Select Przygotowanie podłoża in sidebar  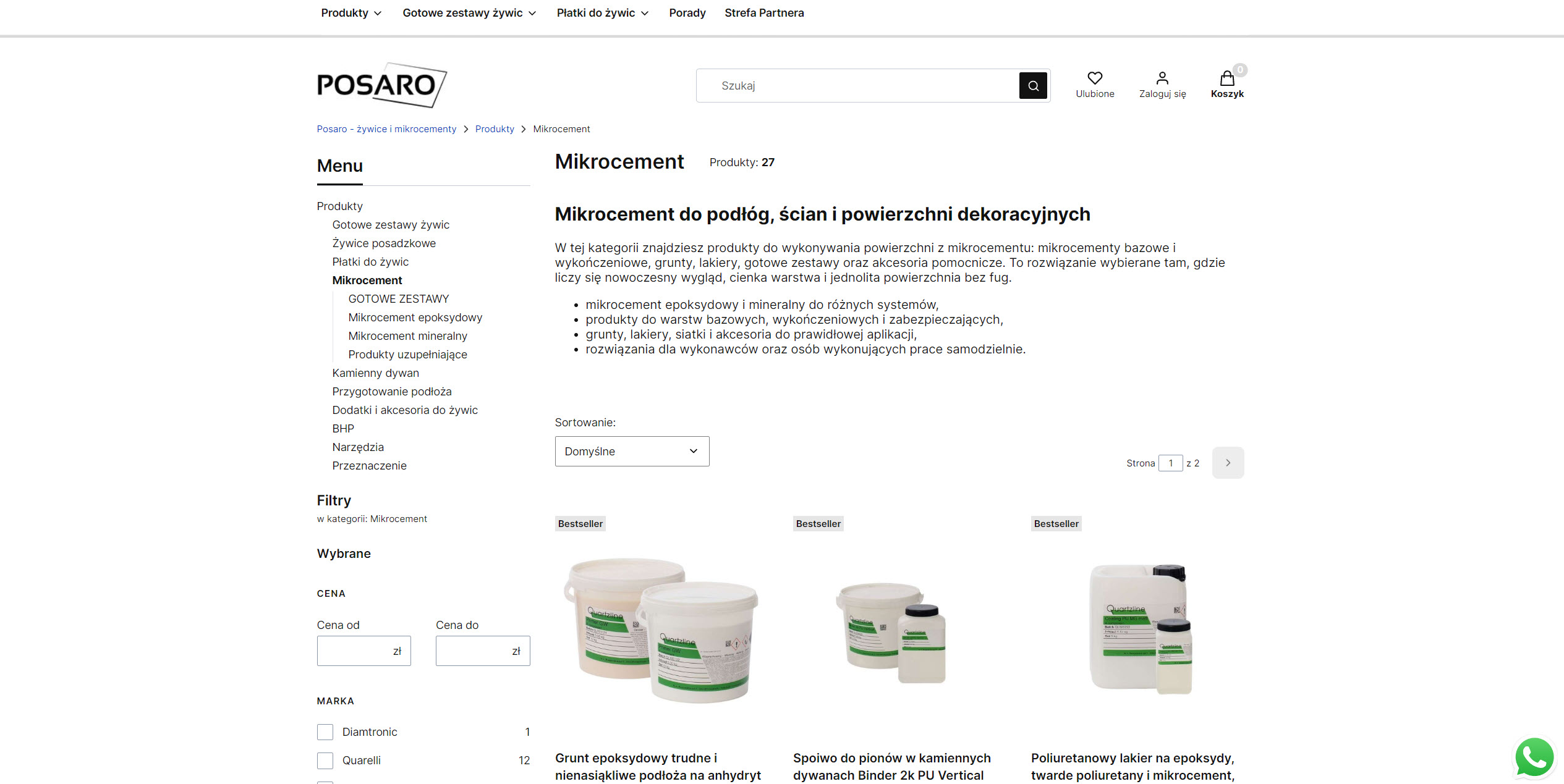pyautogui.click(x=392, y=392)
